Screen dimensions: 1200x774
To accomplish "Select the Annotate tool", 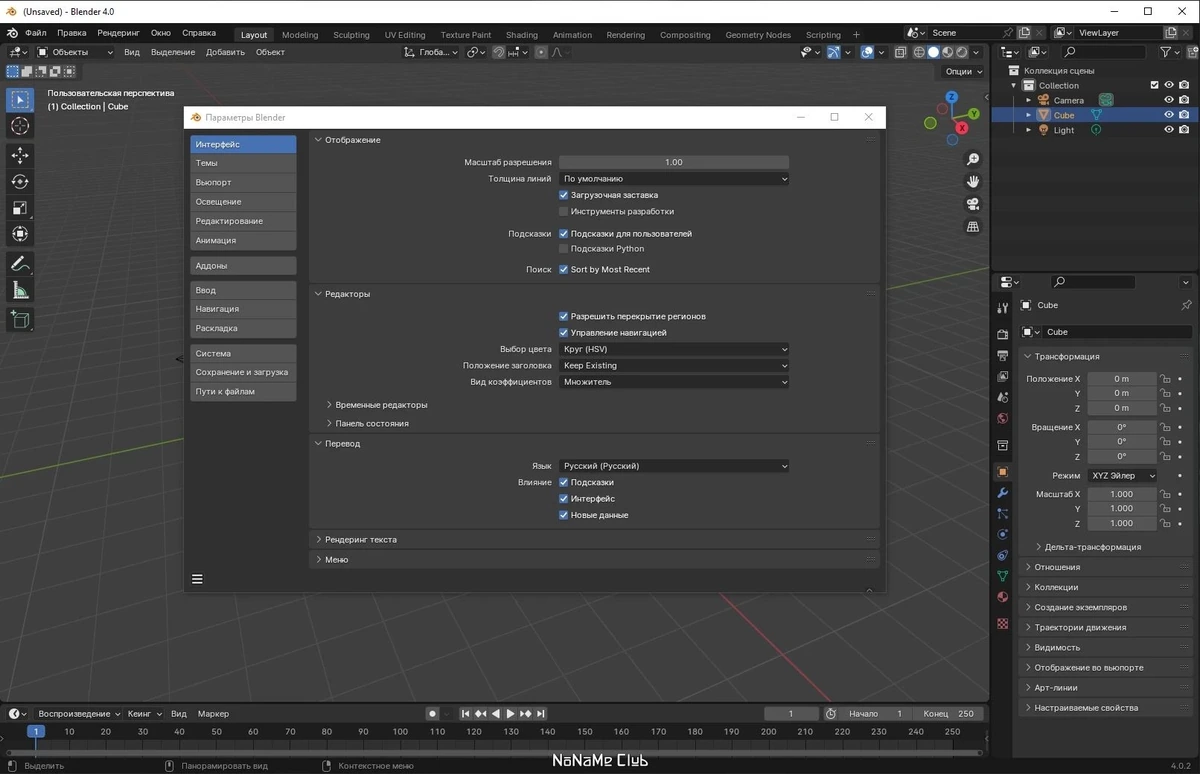I will pyautogui.click(x=20, y=264).
